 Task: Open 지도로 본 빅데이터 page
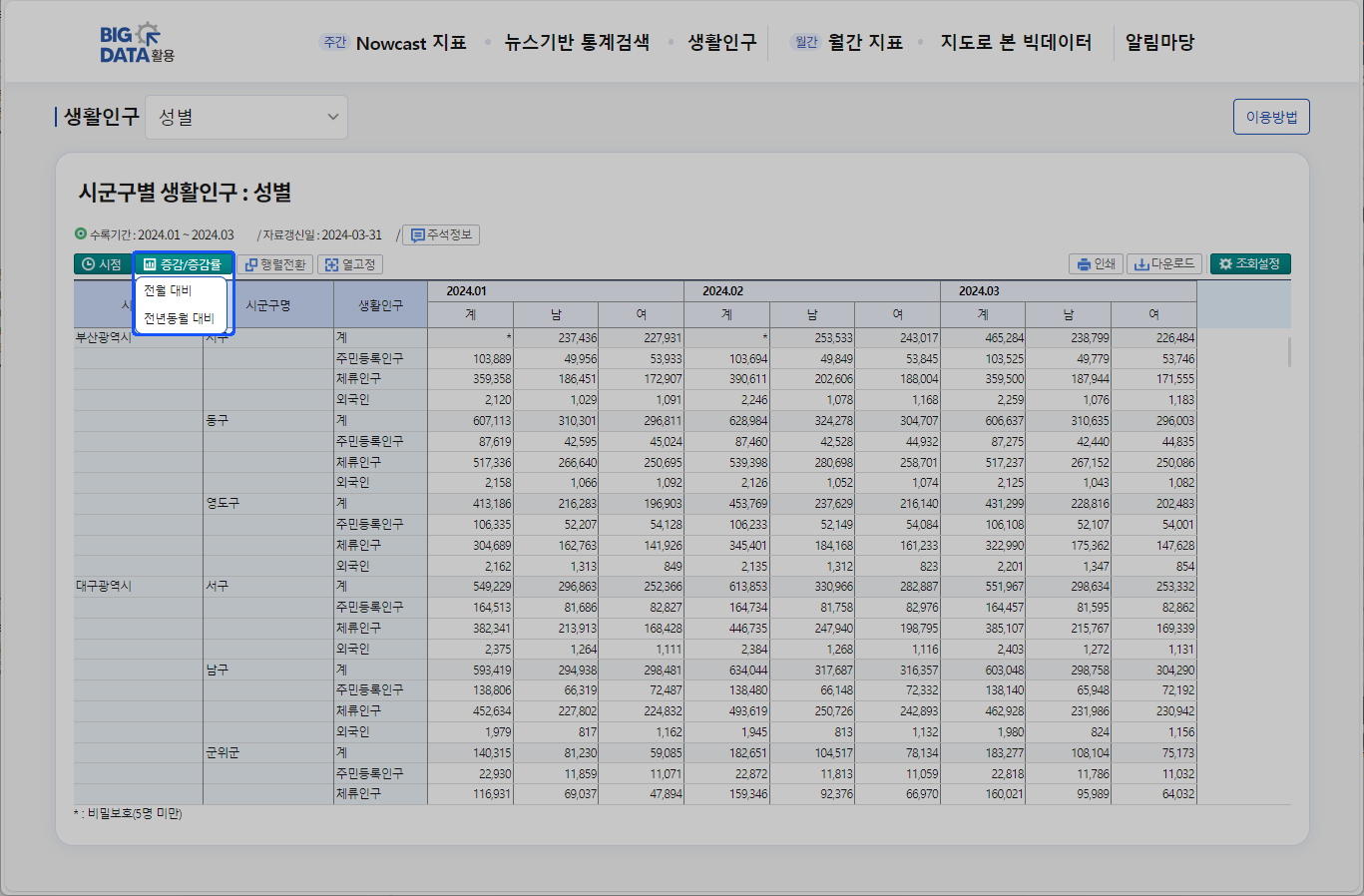(x=1016, y=43)
